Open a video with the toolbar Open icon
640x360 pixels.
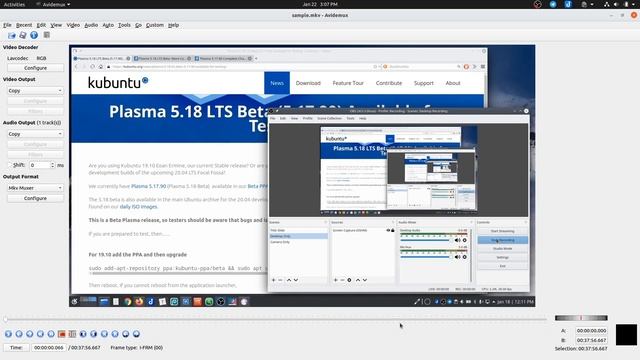tap(11, 36)
